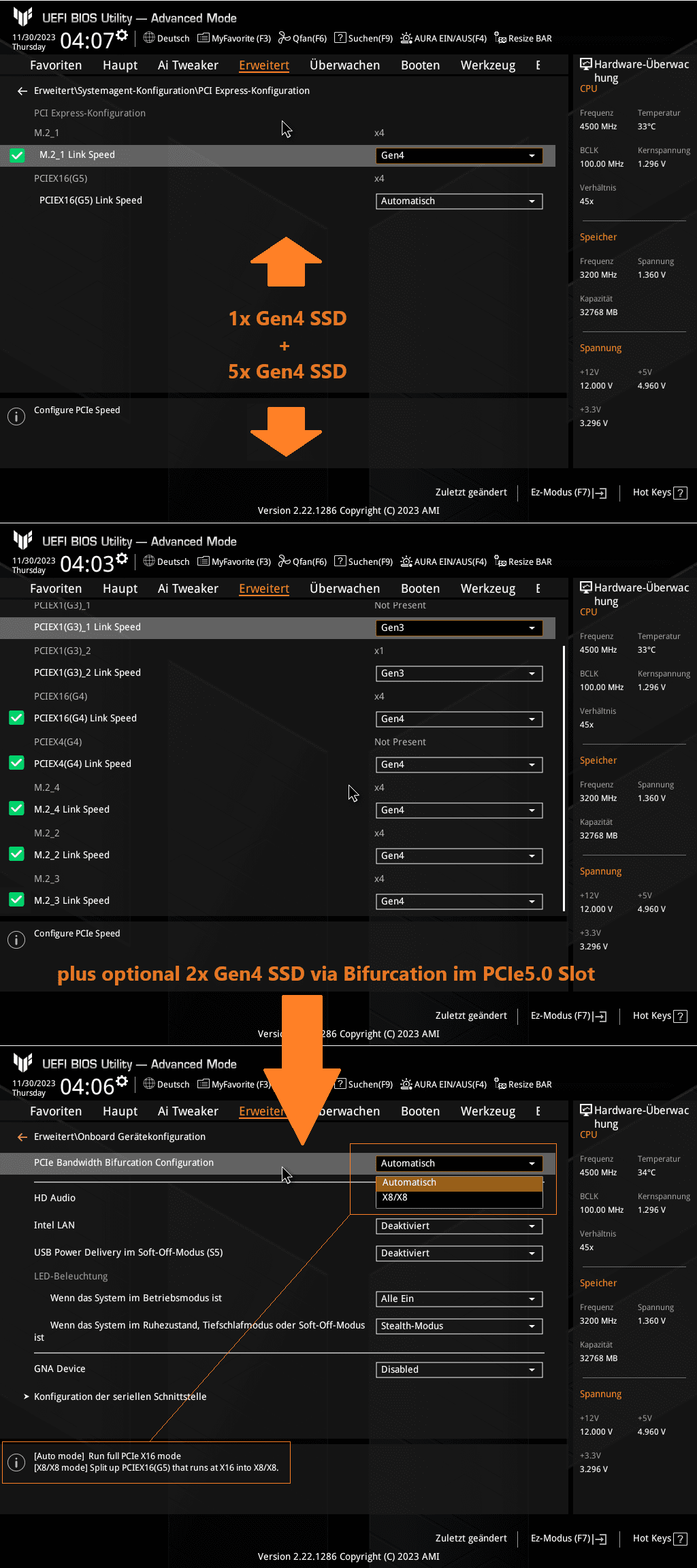Click the Suchen(F9) question icon in the 04:07 screen
The height and width of the screenshot is (1568, 697).
(x=340, y=38)
